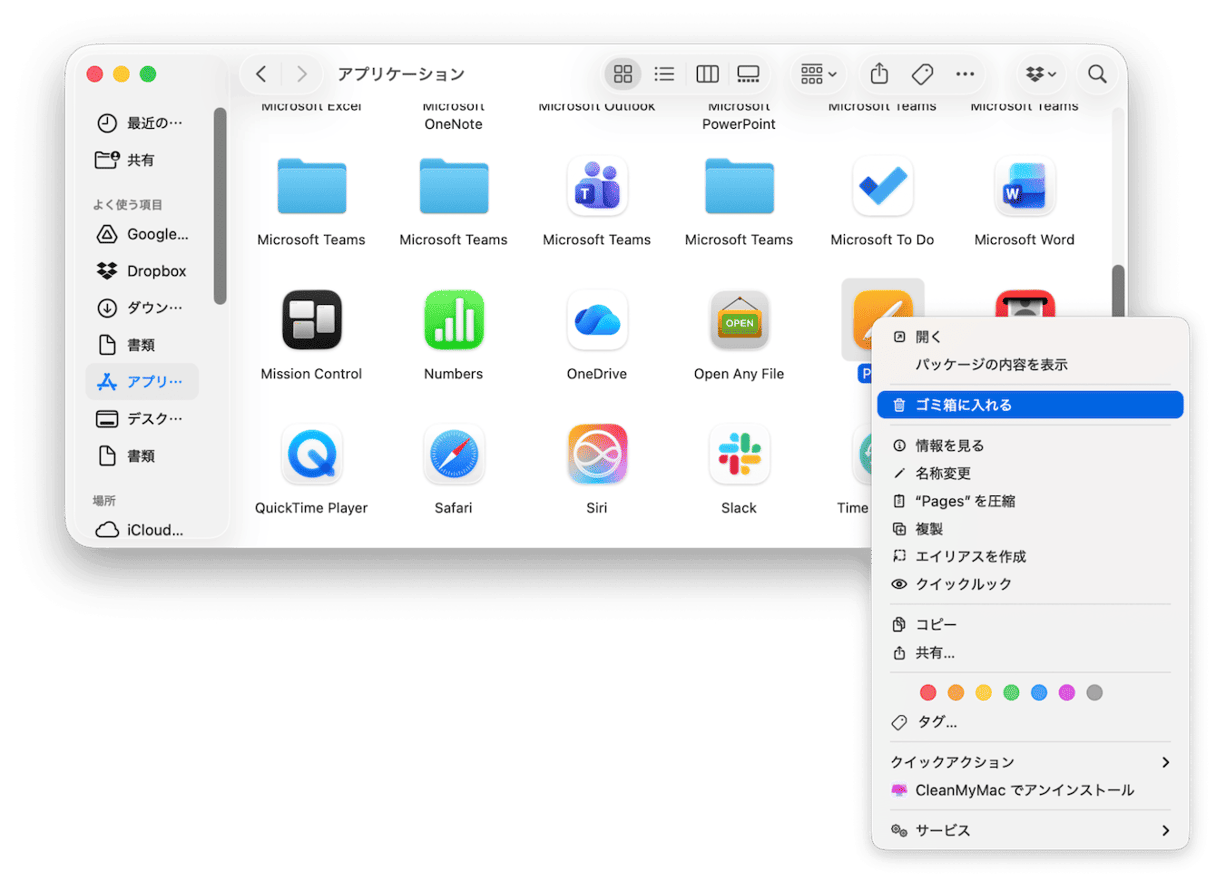
Task: Open the Numbers app icon
Action: 454,320
